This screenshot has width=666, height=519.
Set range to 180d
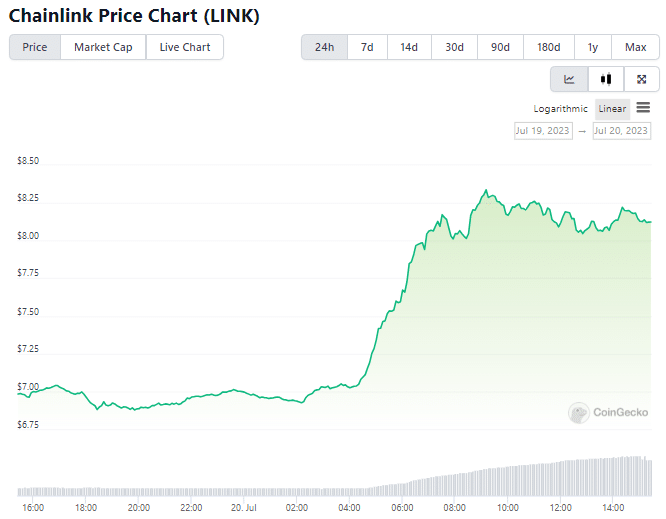549,47
